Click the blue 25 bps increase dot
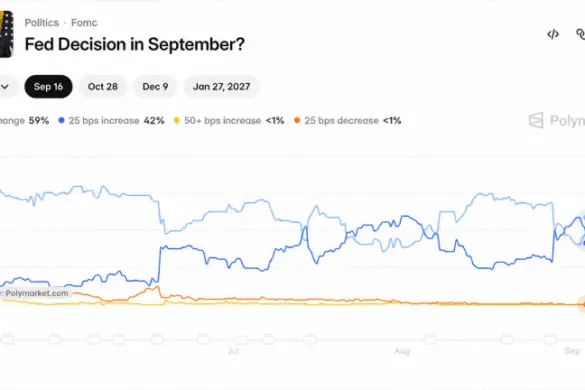 click(x=62, y=120)
